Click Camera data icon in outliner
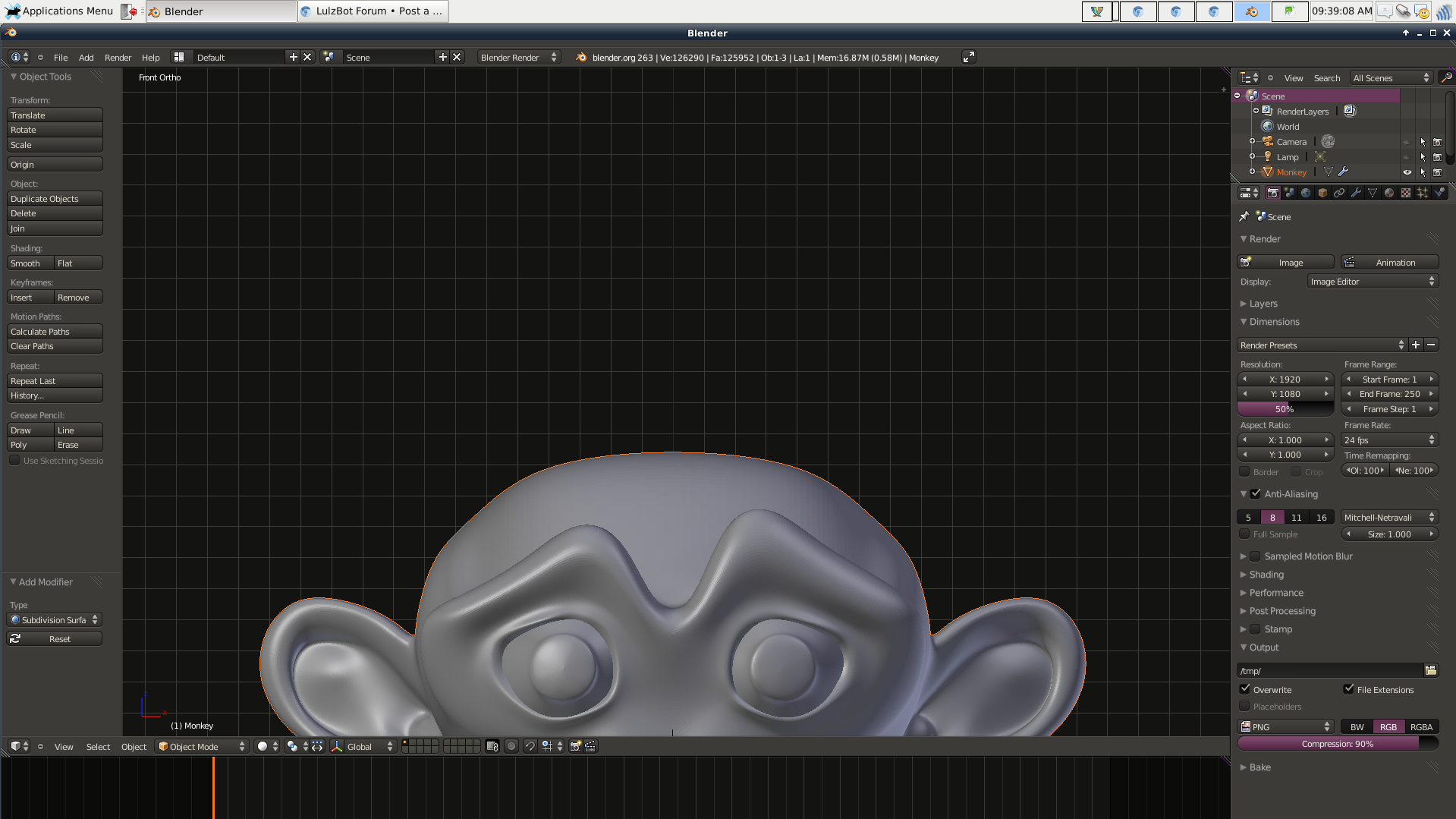Image resolution: width=1456 pixels, height=819 pixels. coord(1328,141)
